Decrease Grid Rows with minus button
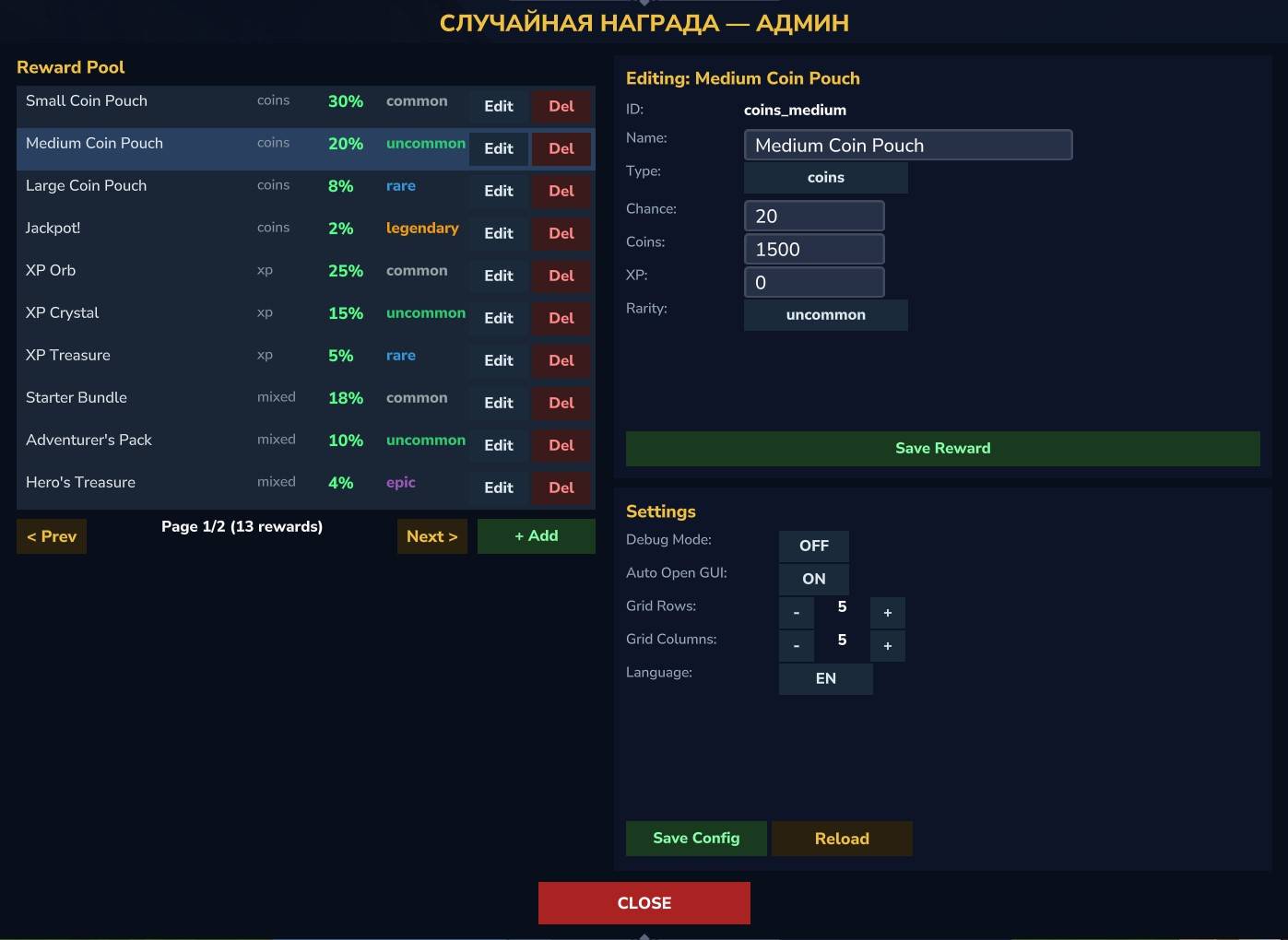The width and height of the screenshot is (1288, 940). [797, 613]
